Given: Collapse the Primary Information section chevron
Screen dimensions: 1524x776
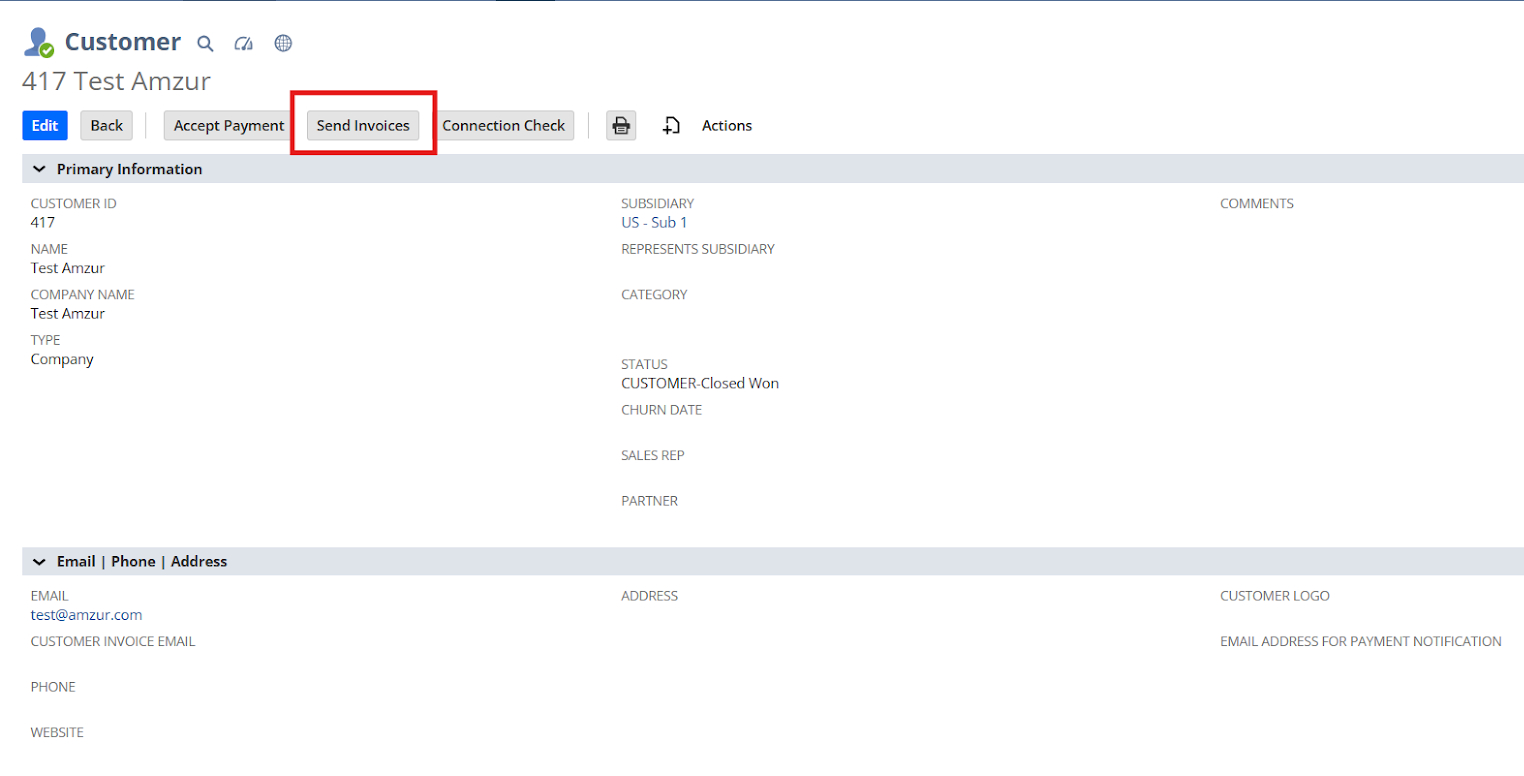Looking at the screenshot, I should (39, 169).
